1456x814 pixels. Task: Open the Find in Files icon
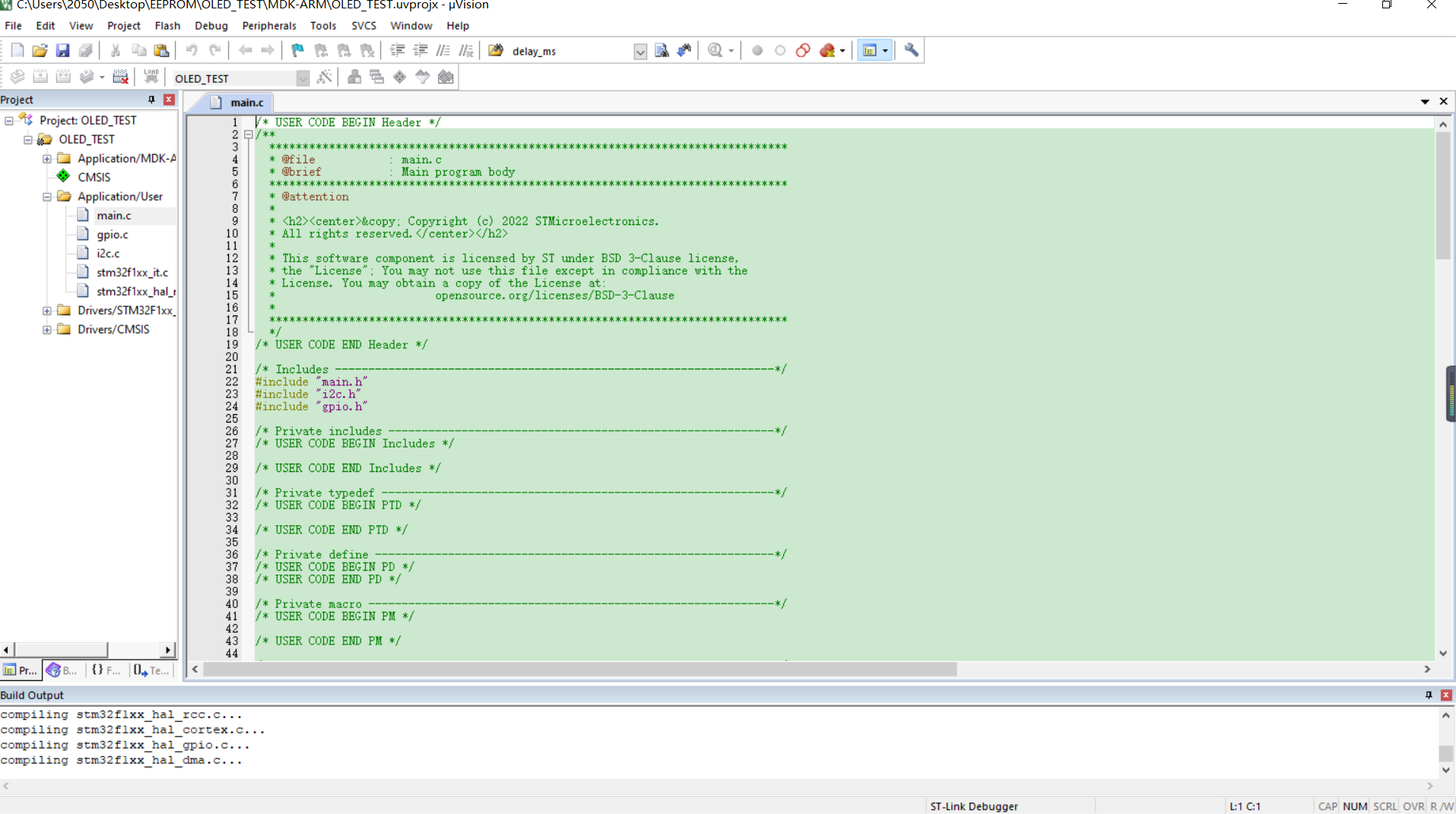pyautogui.click(x=496, y=51)
